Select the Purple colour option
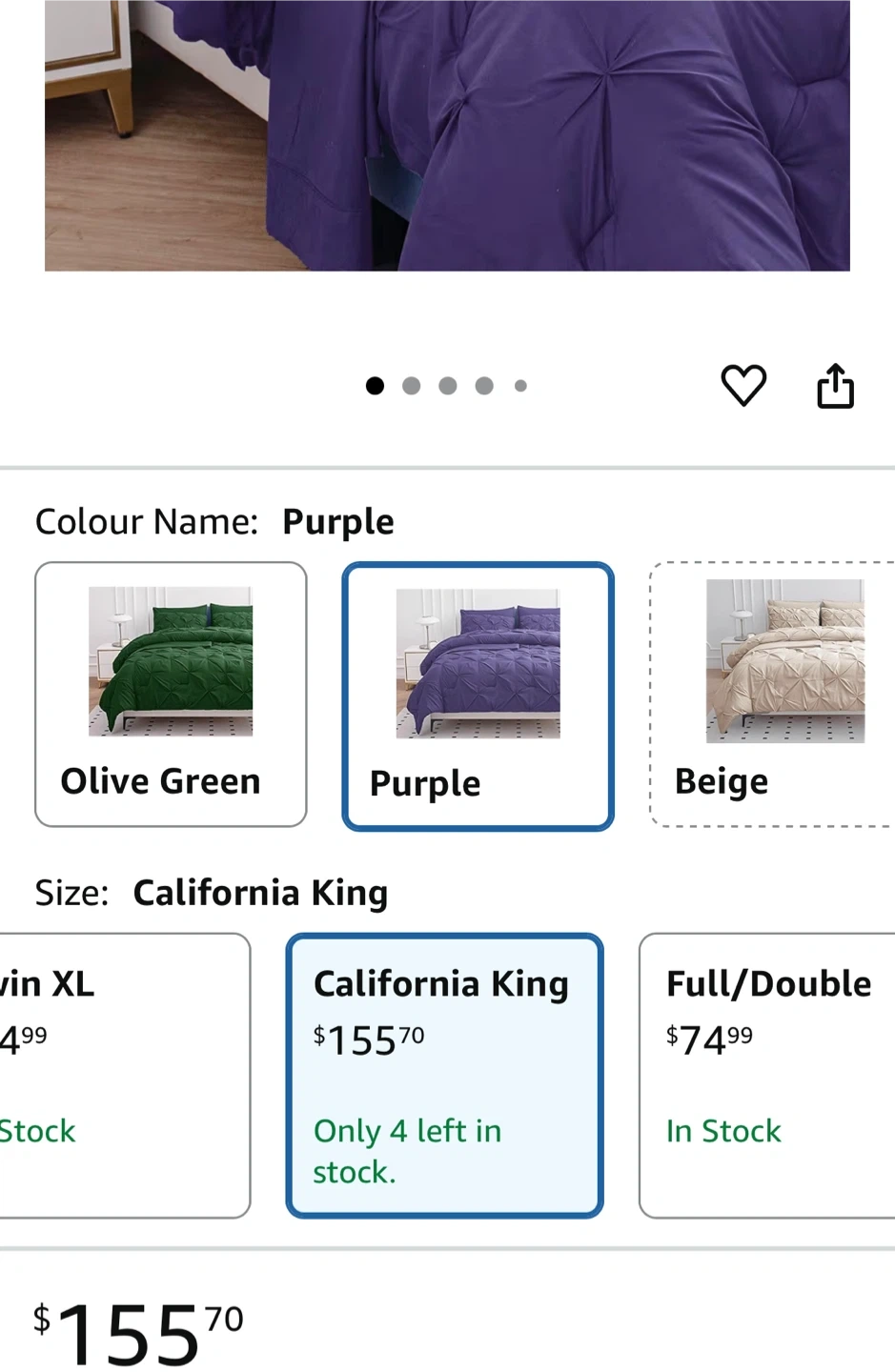This screenshot has height=1372, width=895. [478, 696]
